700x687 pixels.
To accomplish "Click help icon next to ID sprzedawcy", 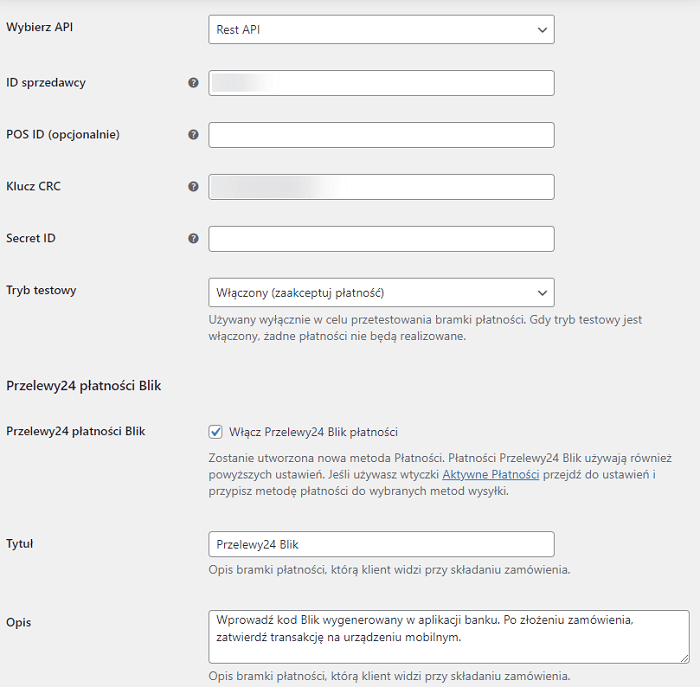I will click(x=193, y=83).
